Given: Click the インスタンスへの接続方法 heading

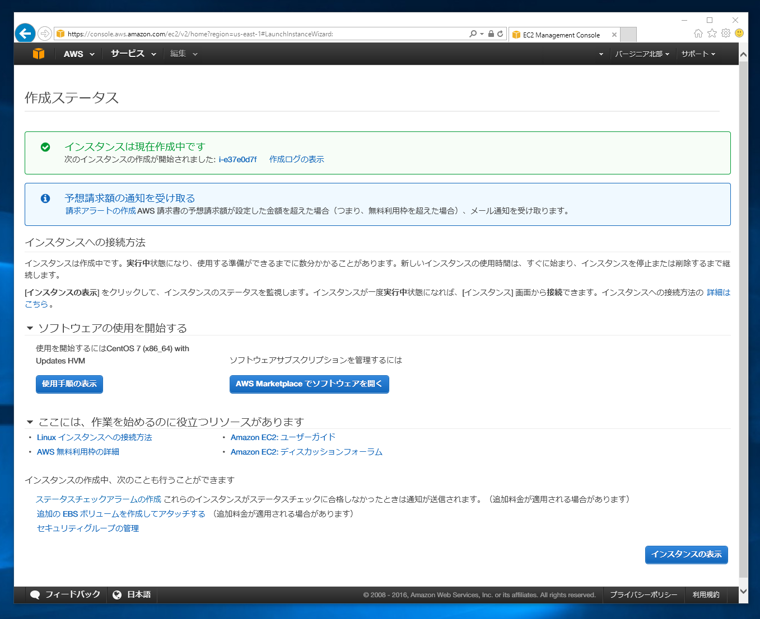Looking at the screenshot, I should (85, 242).
